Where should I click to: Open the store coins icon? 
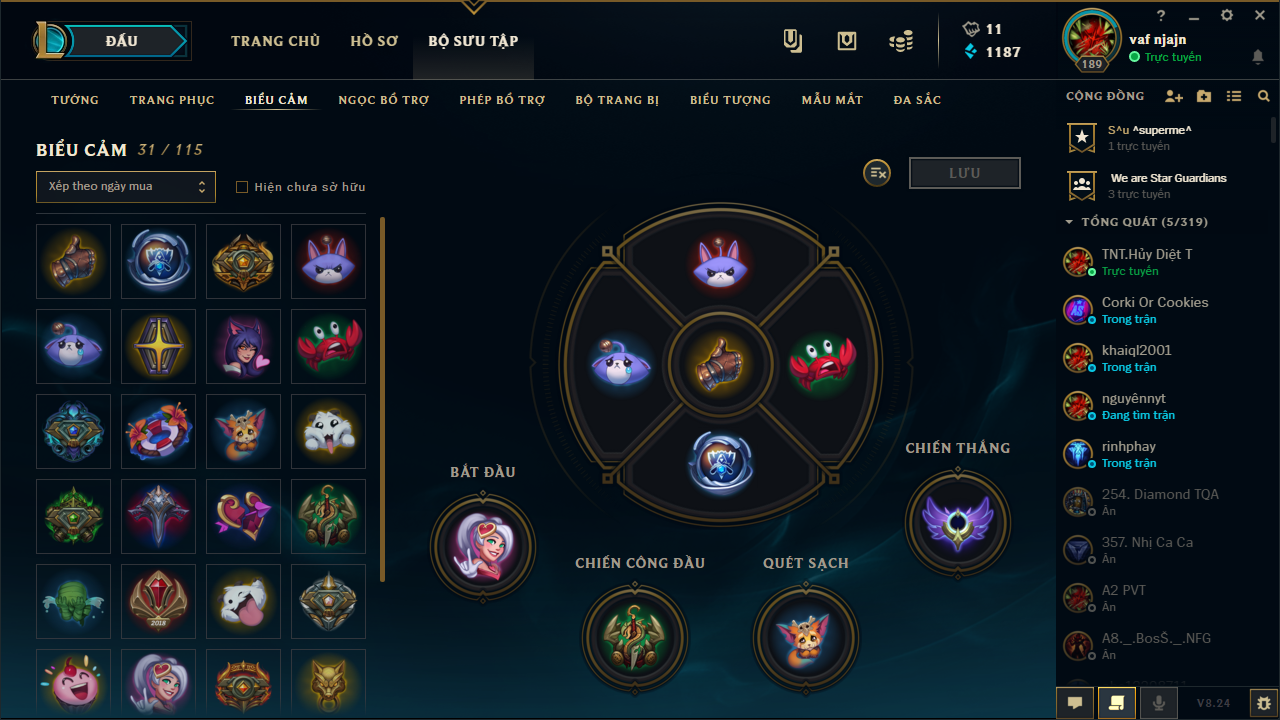click(x=901, y=41)
